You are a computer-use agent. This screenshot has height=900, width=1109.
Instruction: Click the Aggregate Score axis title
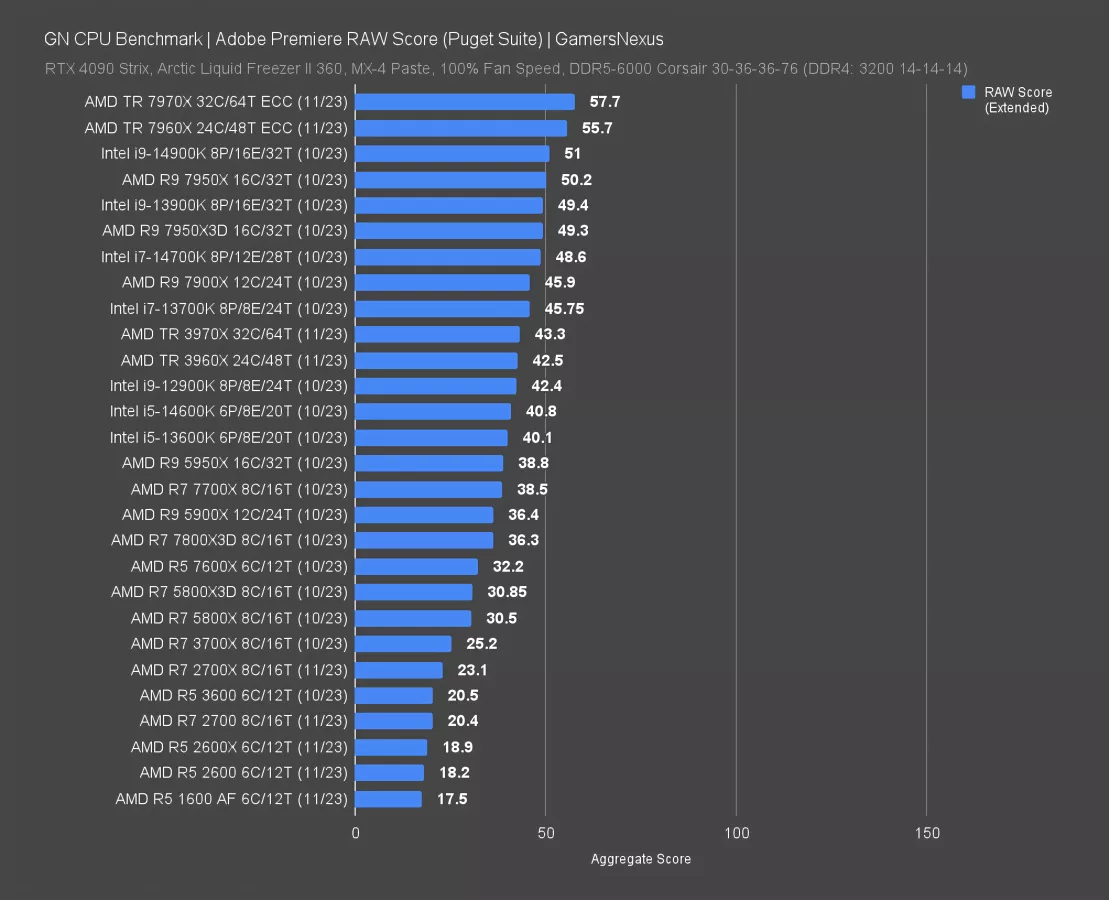click(640, 859)
